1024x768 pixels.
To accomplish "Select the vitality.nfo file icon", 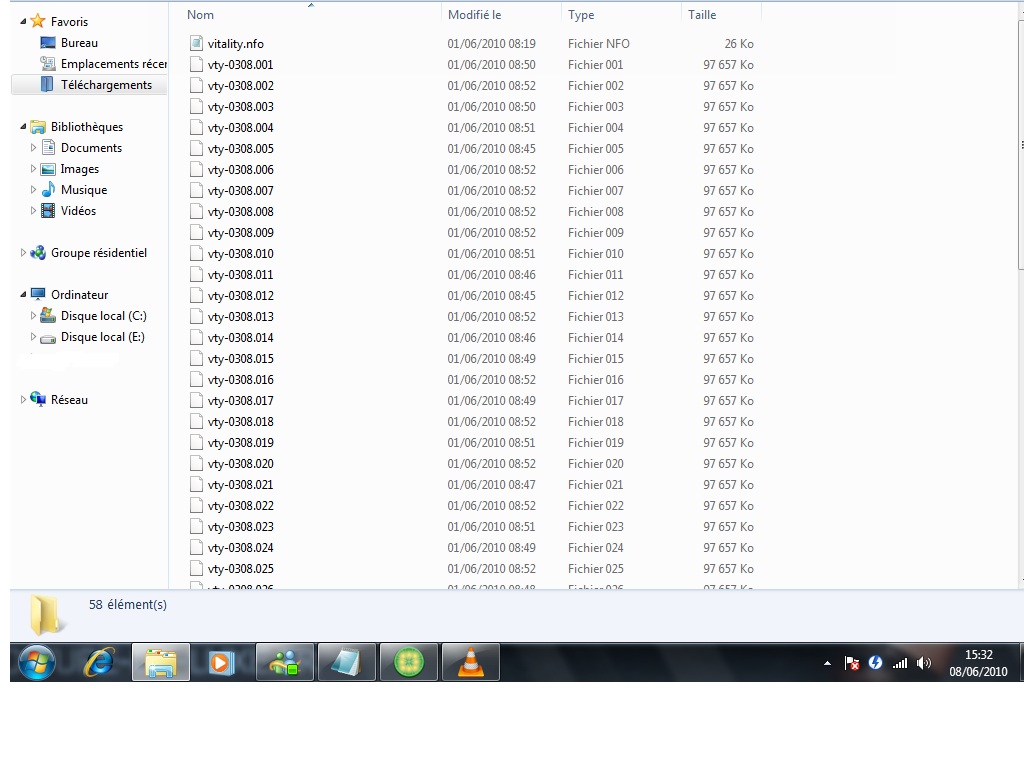I will point(196,44).
